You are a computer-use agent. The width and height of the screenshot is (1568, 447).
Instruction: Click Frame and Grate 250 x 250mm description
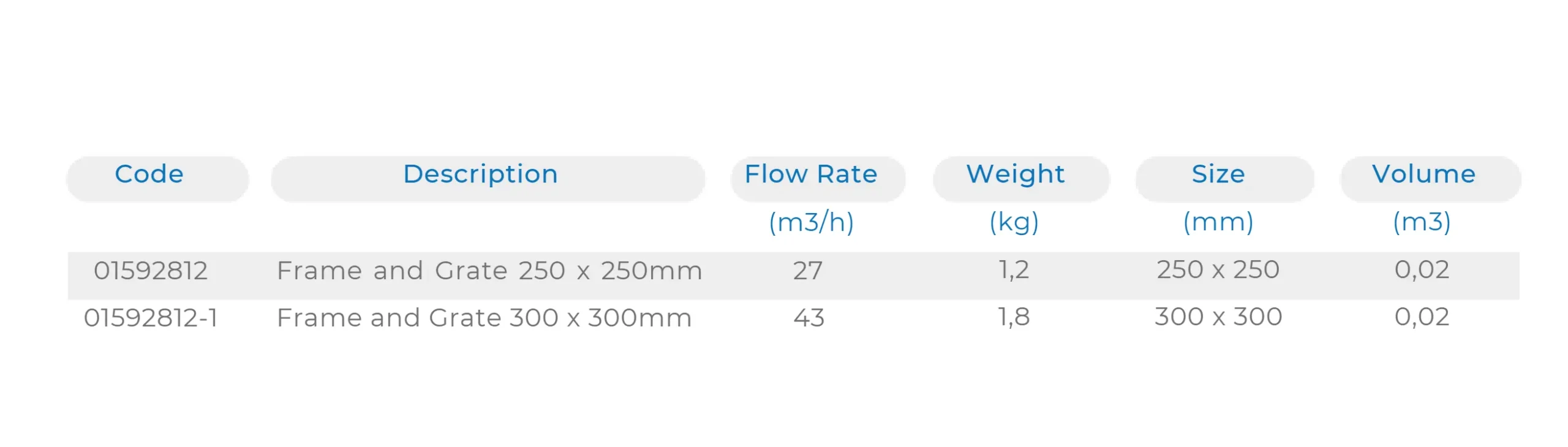489,271
